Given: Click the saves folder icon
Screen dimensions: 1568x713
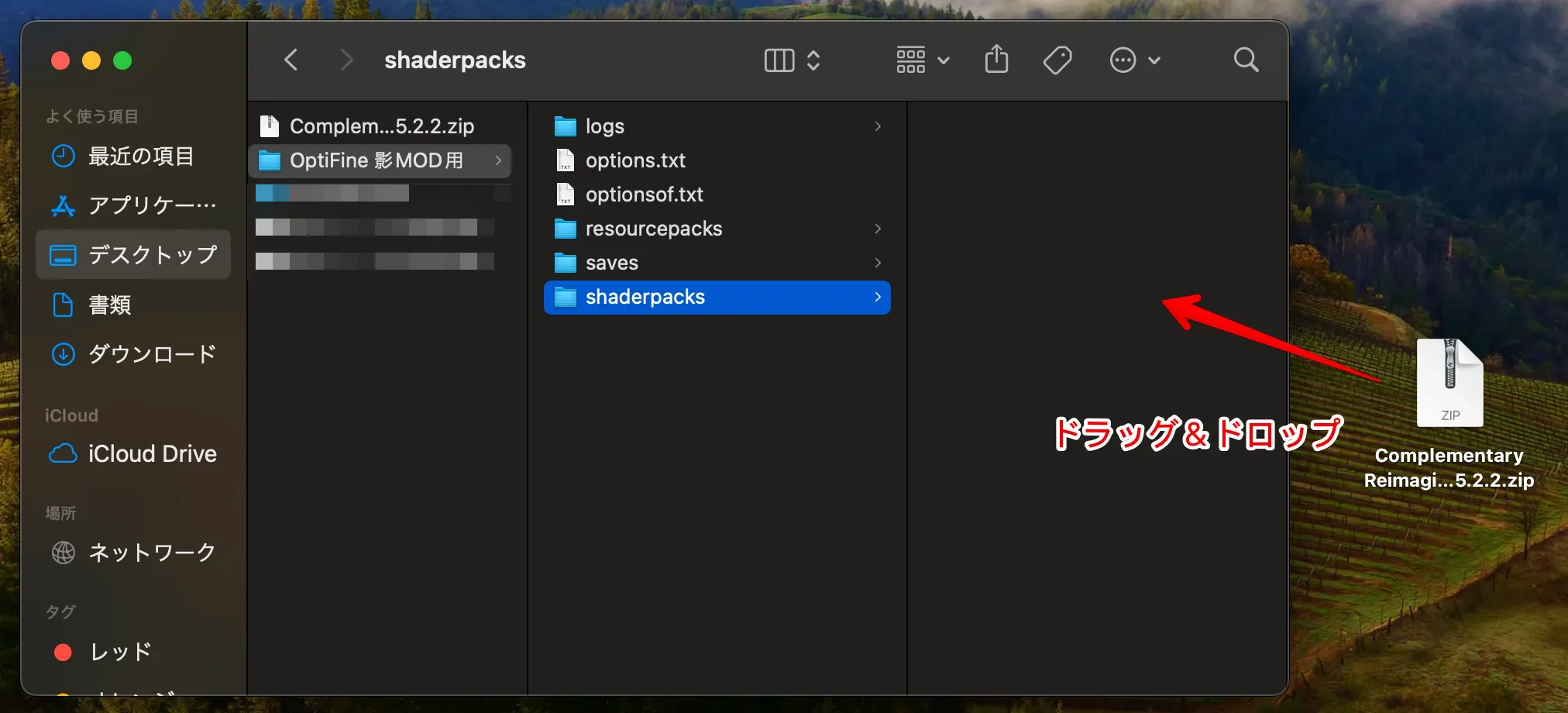Looking at the screenshot, I should (x=566, y=263).
